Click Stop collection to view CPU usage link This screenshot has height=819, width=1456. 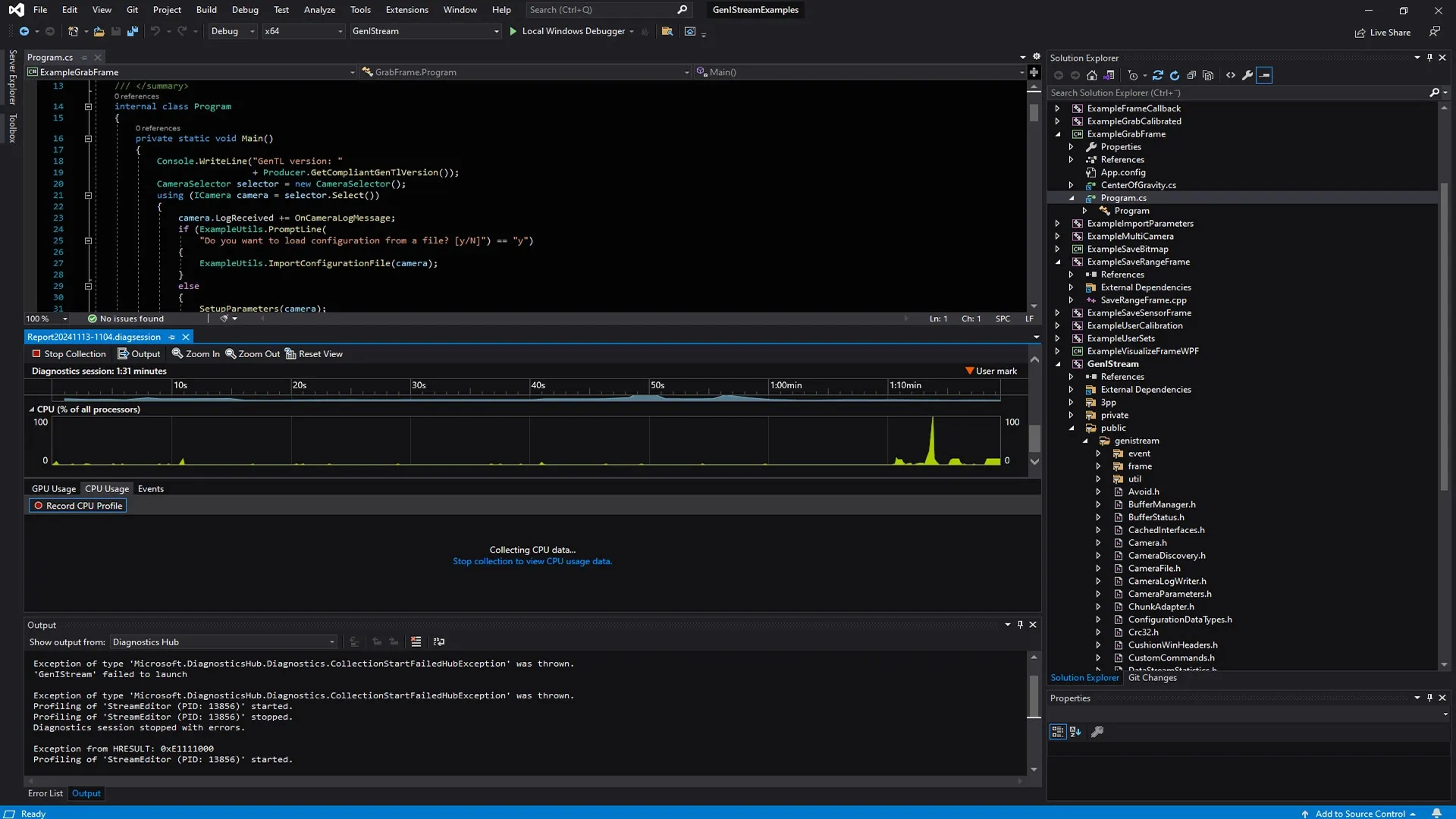(532, 562)
